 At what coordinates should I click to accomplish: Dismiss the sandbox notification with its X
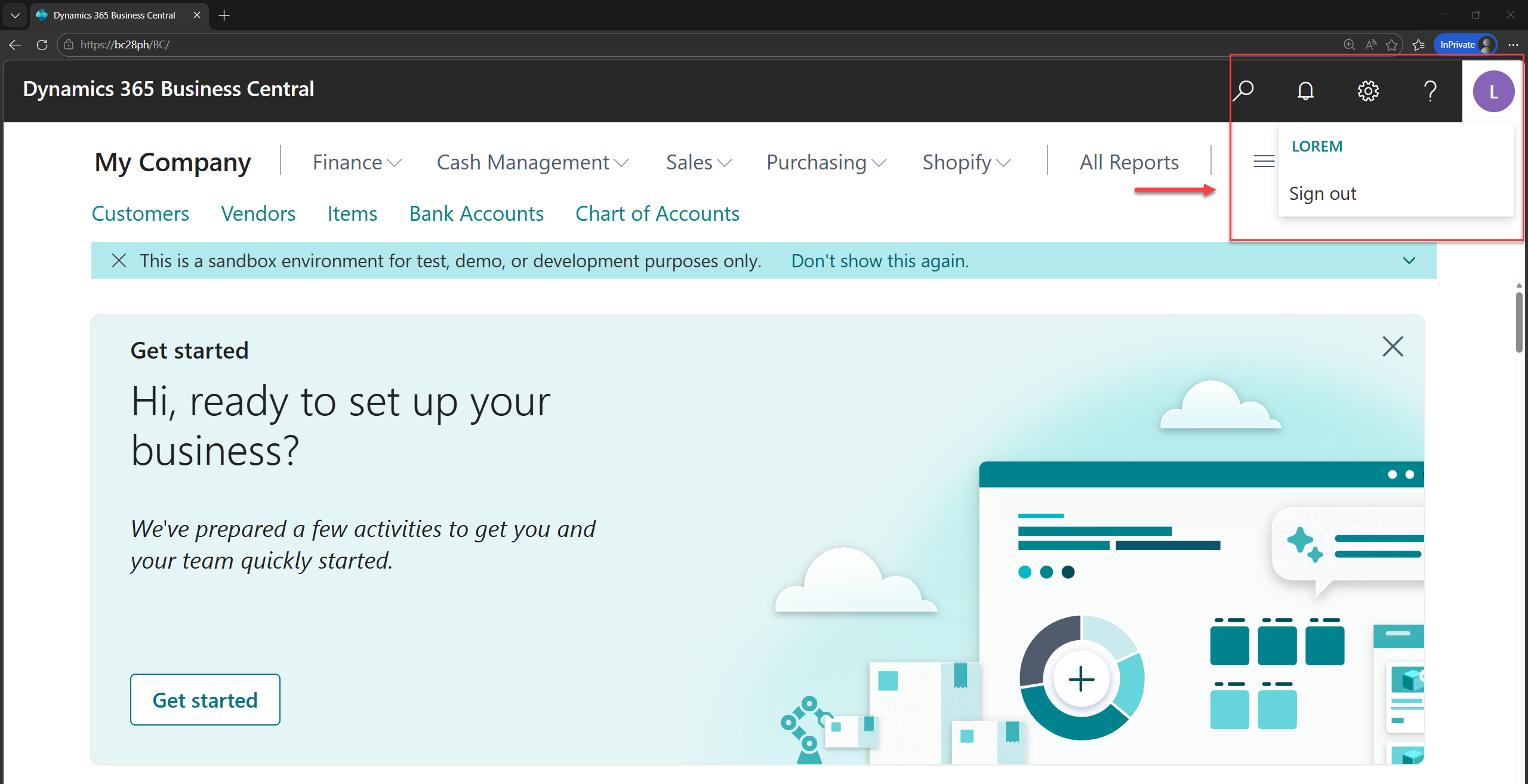coord(119,261)
